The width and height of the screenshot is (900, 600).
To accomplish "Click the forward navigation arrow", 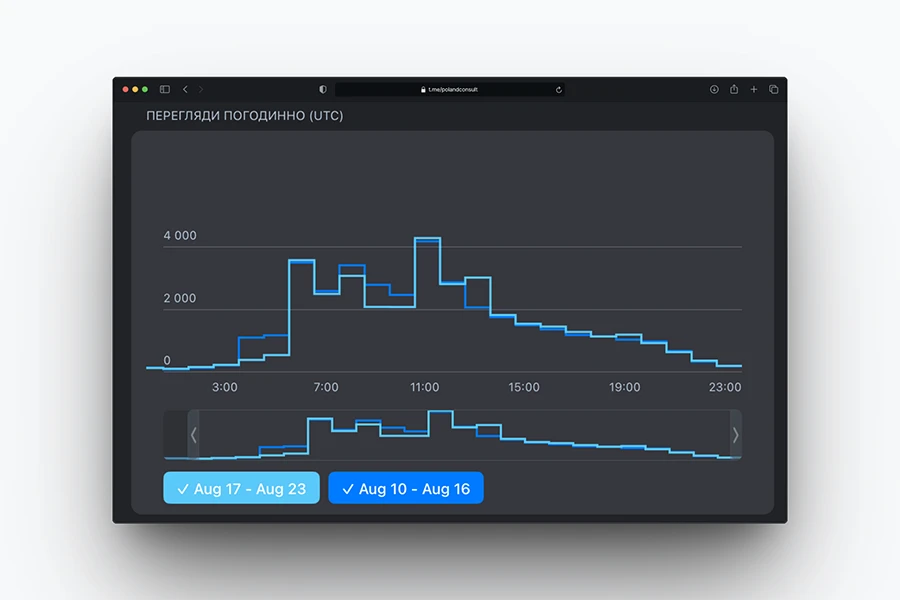I will pos(200,89).
